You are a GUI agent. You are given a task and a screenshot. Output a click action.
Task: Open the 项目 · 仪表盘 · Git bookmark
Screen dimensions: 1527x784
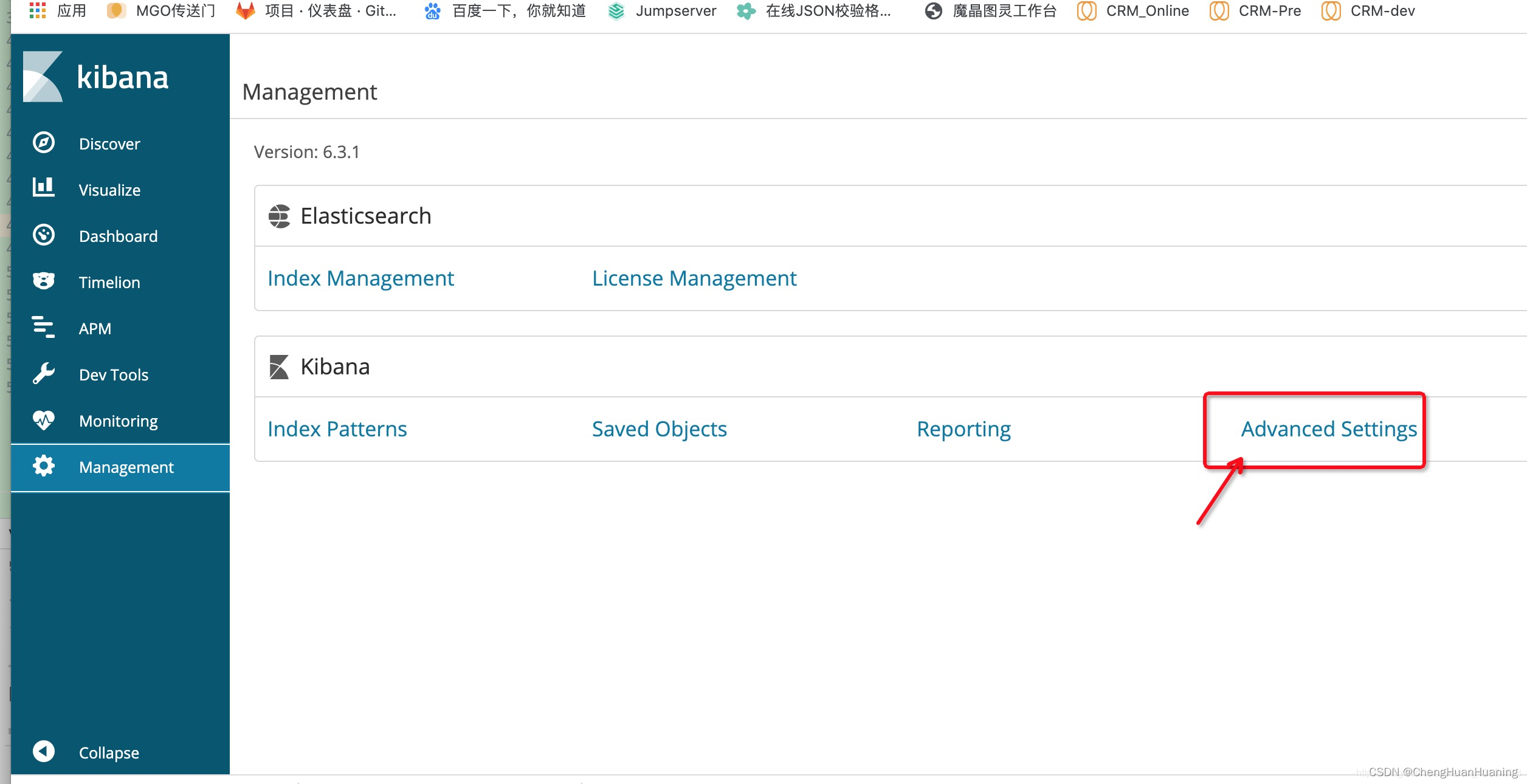[x=331, y=11]
